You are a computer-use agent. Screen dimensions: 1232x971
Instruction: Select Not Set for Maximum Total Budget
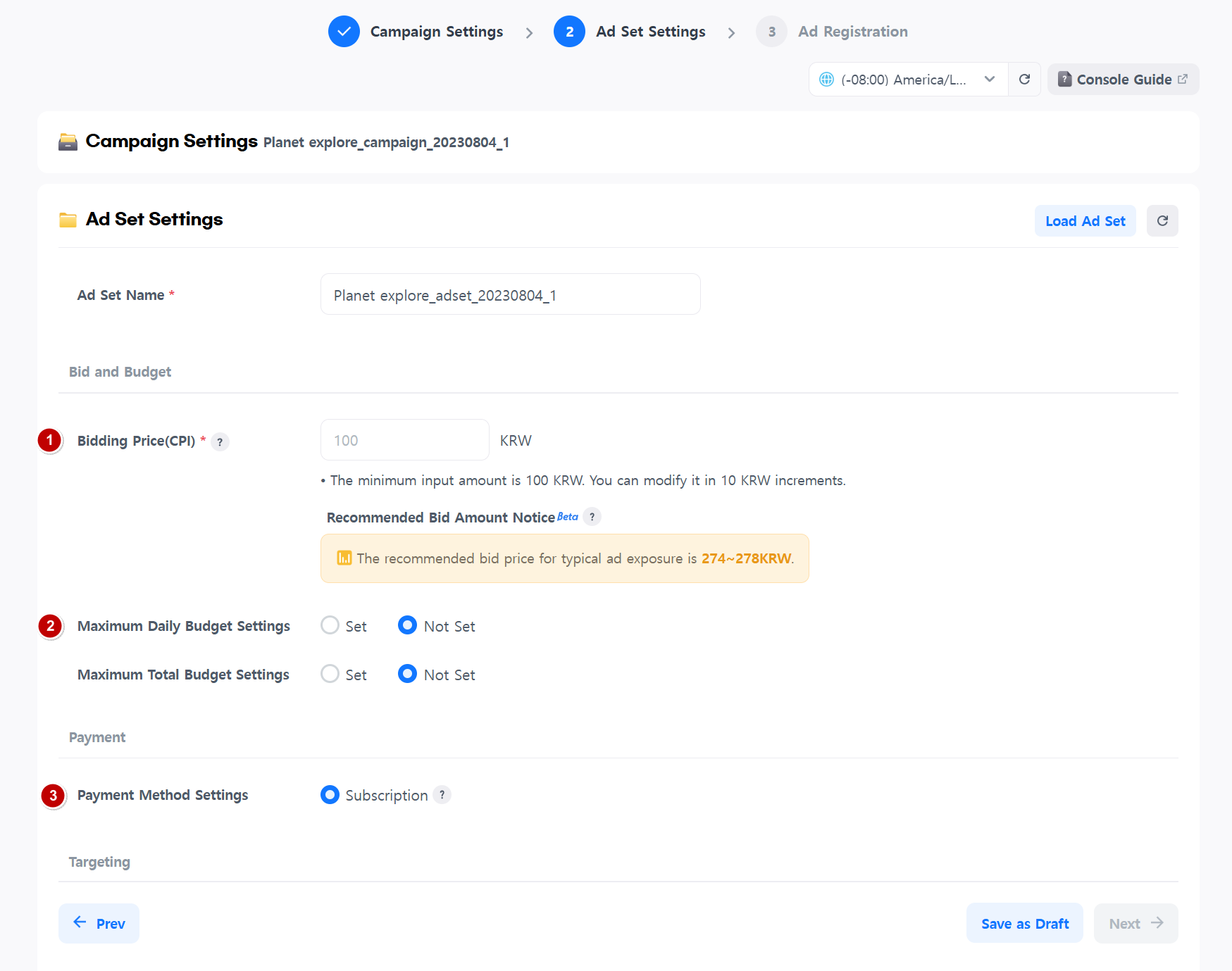(x=407, y=675)
